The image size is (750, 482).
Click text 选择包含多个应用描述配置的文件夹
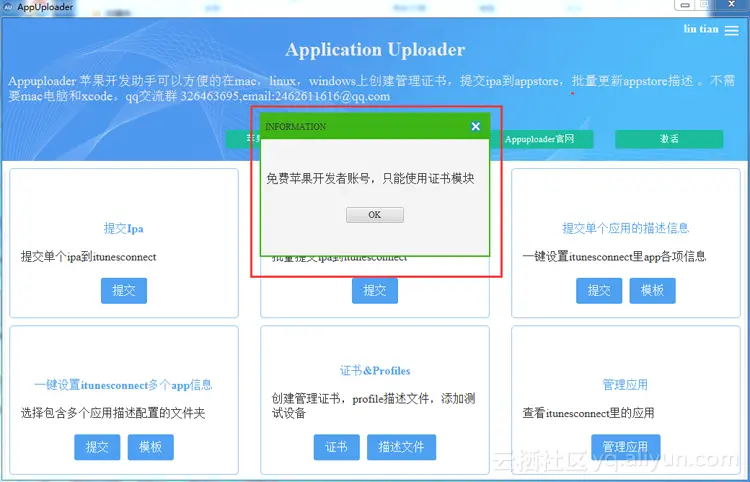(113, 413)
